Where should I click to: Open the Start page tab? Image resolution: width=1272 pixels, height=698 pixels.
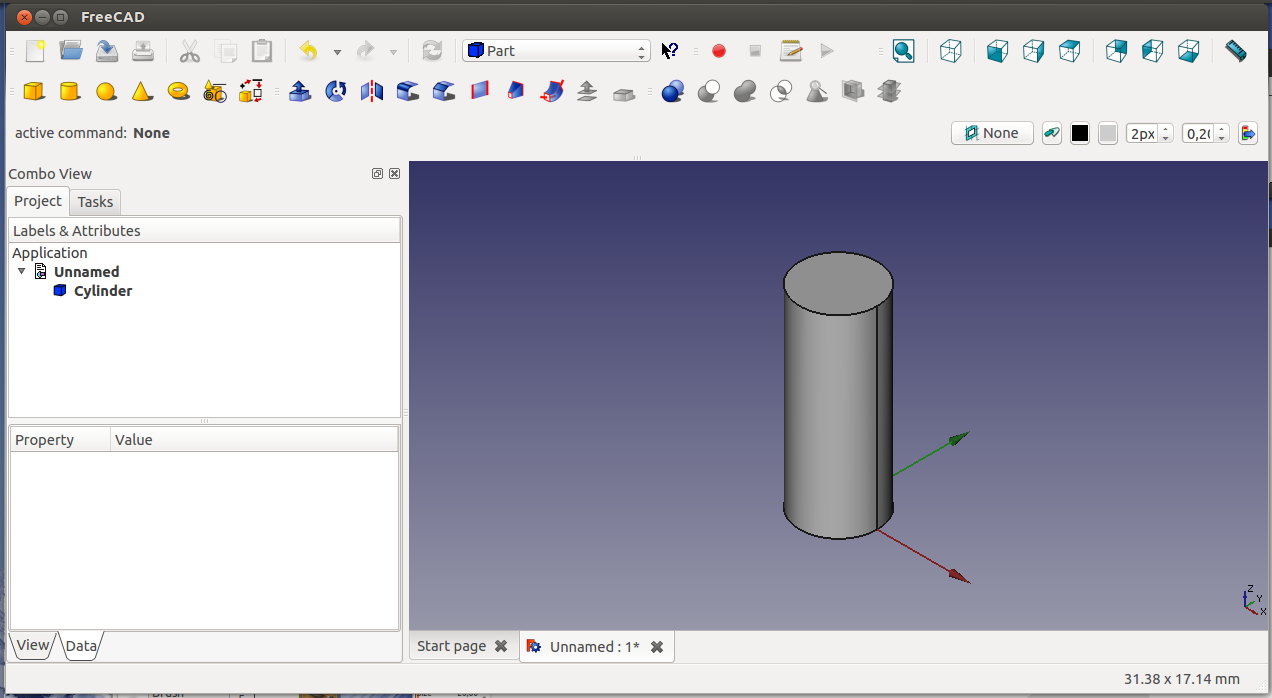(x=451, y=646)
